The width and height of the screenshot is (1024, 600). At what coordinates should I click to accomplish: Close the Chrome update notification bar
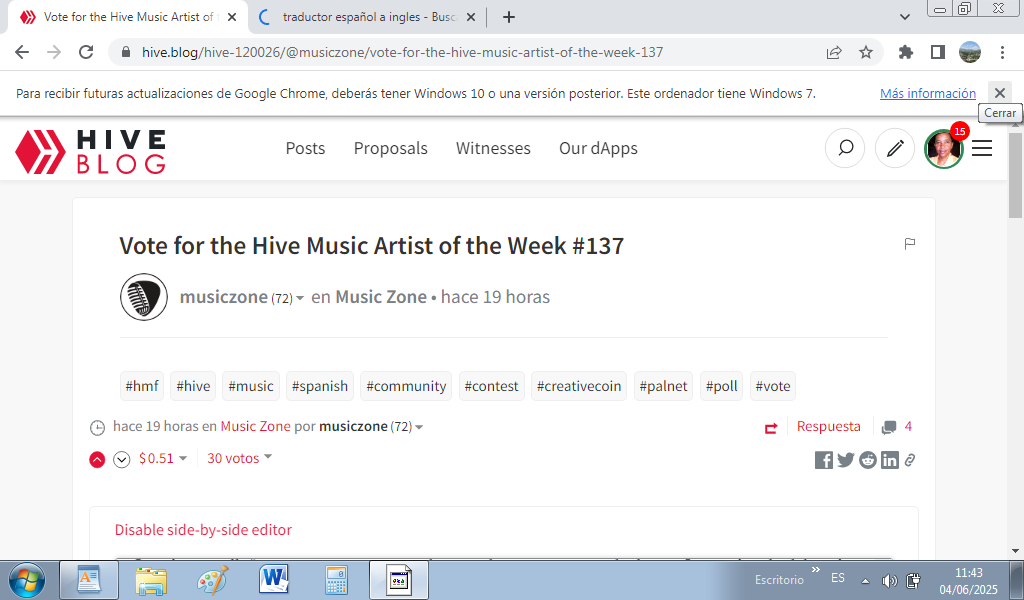coord(1000,93)
